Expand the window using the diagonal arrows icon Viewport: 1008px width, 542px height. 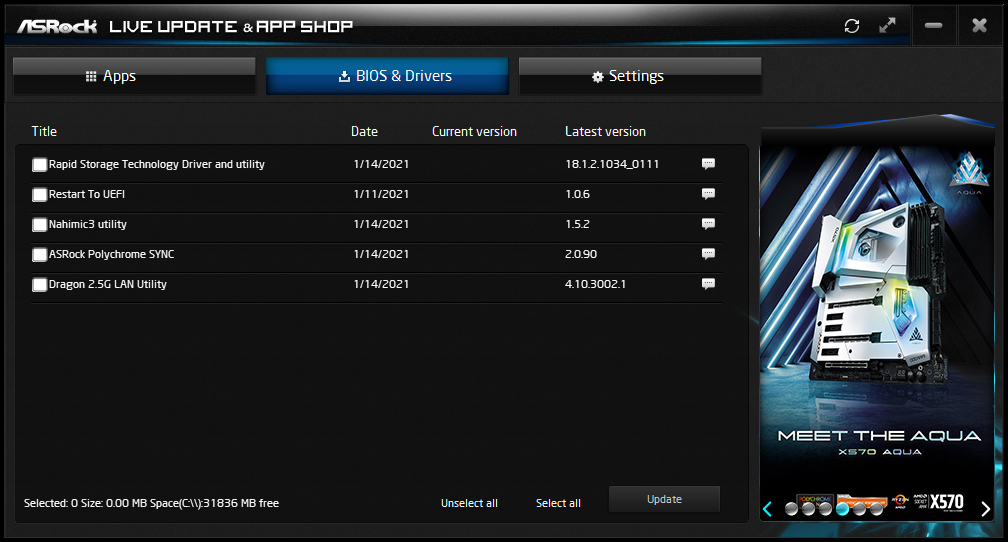point(887,25)
